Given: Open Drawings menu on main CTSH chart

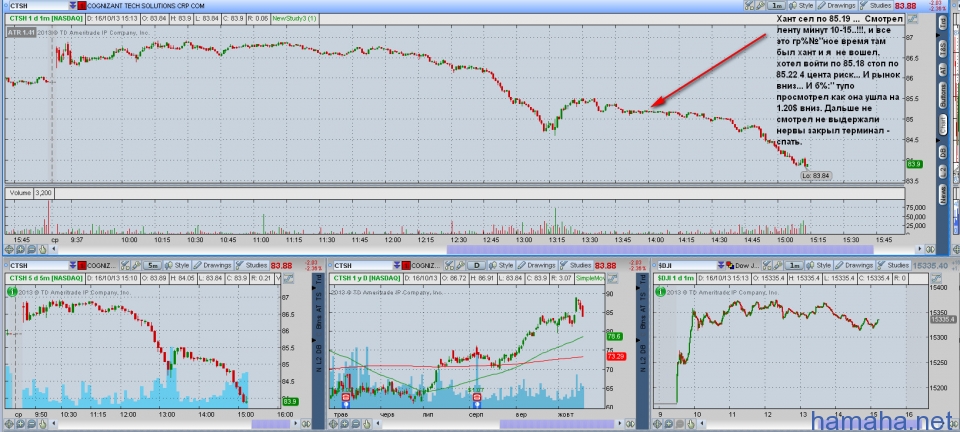Looking at the screenshot, I should click(837, 6).
